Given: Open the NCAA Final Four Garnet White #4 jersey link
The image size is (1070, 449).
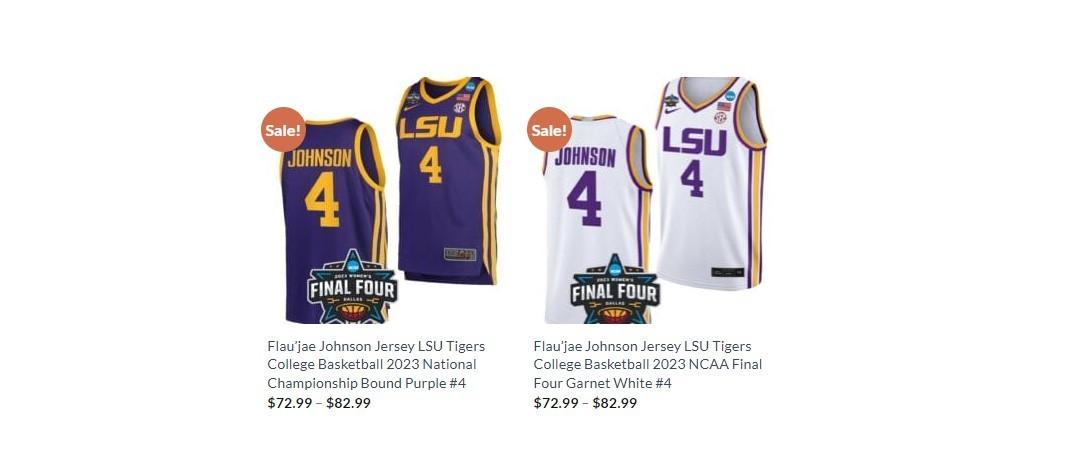Looking at the screenshot, I should tap(648, 364).
